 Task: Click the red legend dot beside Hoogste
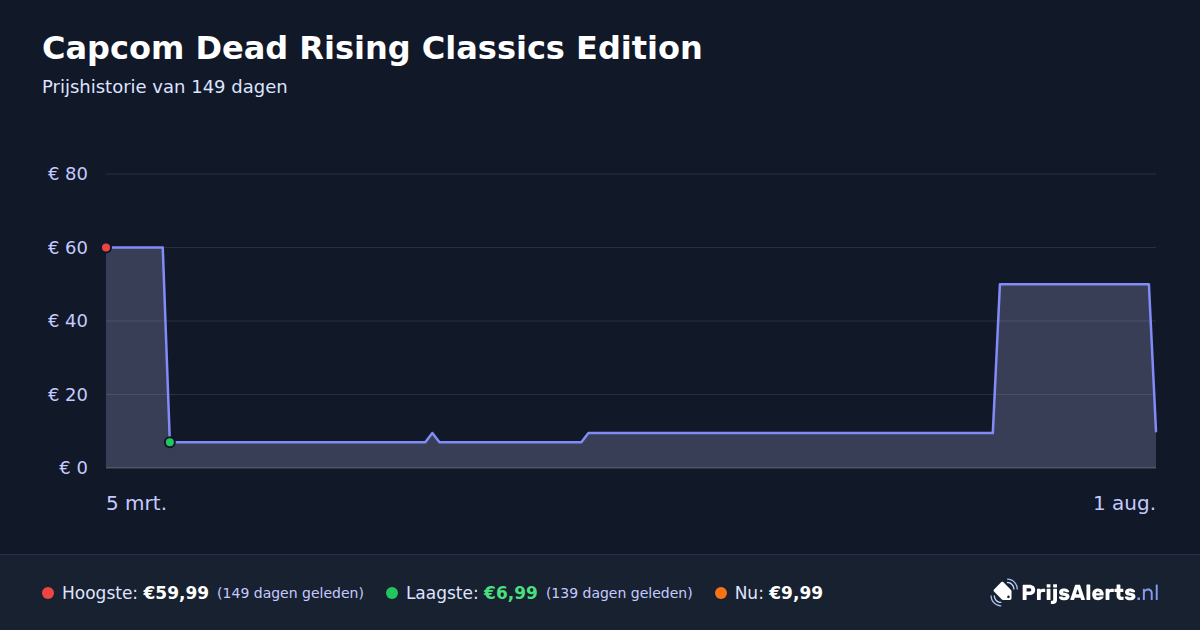[x=48, y=593]
